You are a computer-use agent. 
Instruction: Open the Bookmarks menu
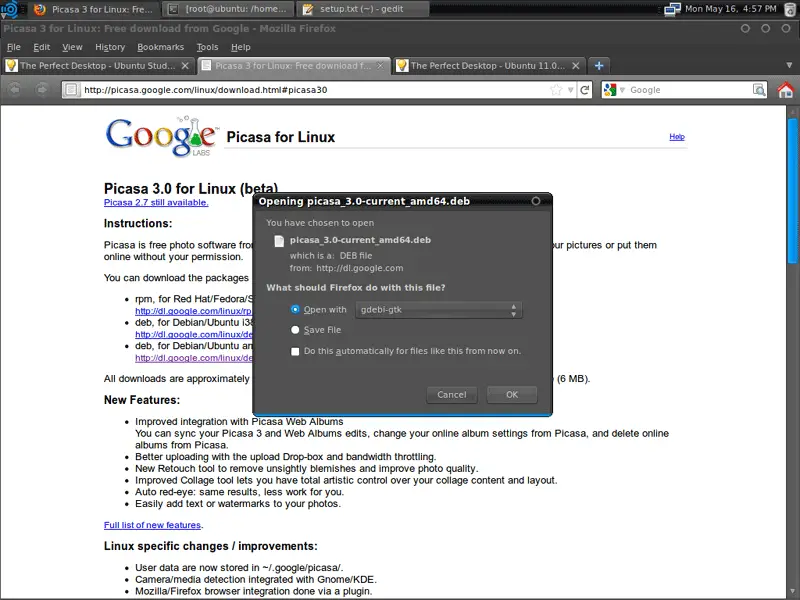click(x=160, y=47)
